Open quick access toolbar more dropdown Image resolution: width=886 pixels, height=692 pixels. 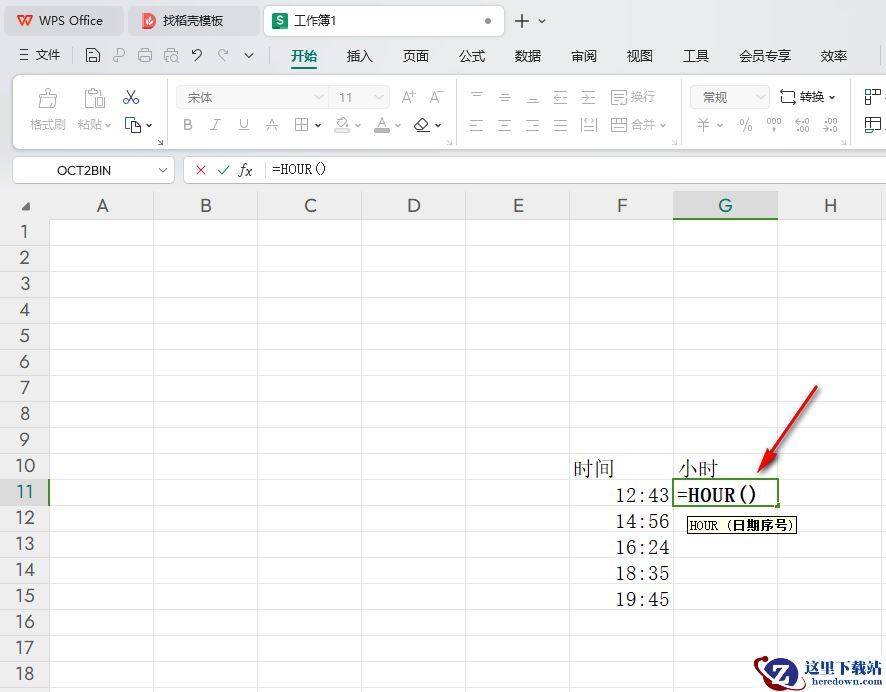point(249,55)
